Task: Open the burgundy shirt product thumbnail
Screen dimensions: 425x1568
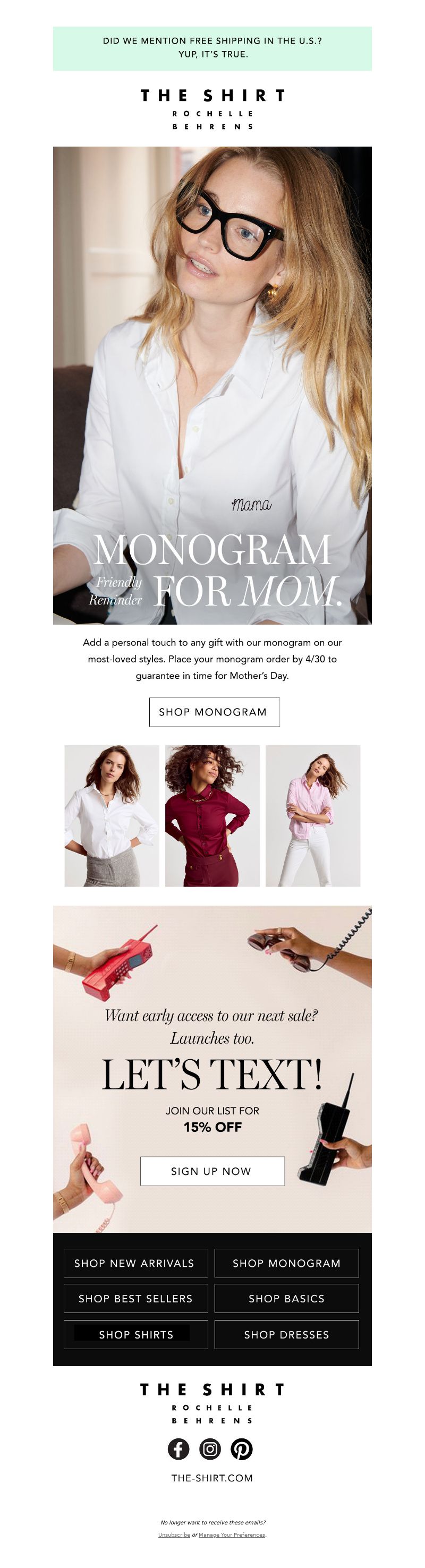Action: [212, 816]
